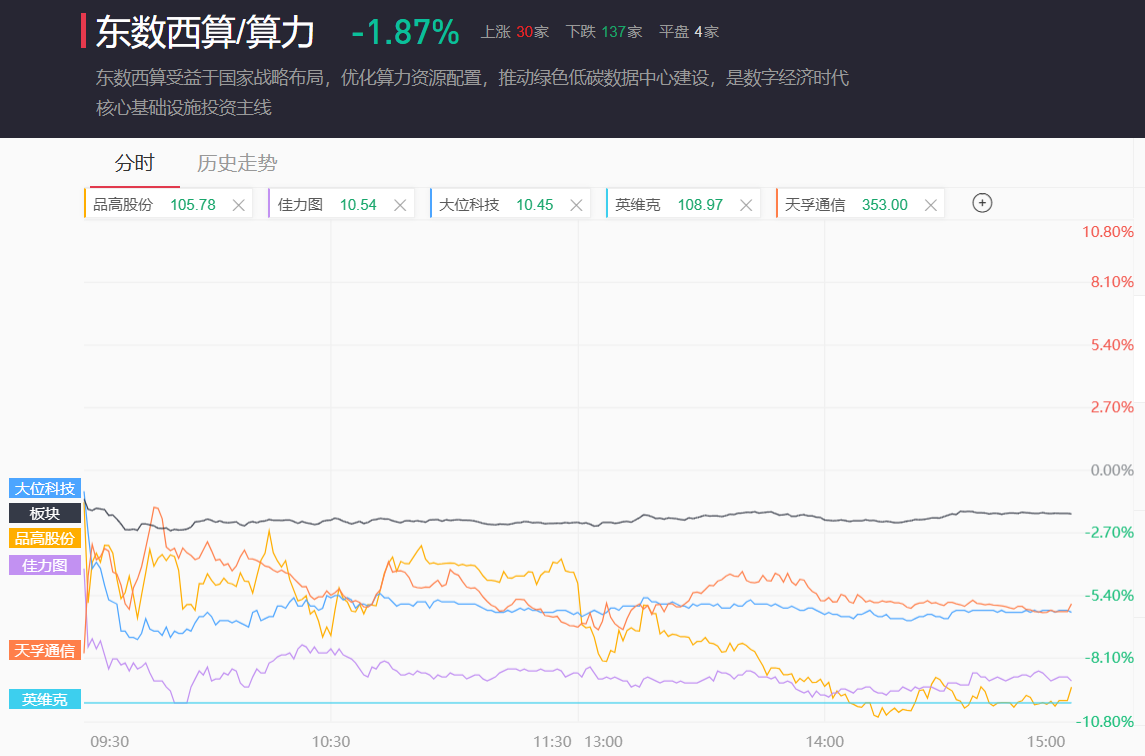1145x756 pixels.
Task: Click the plus icon to add stock
Action: point(982,203)
